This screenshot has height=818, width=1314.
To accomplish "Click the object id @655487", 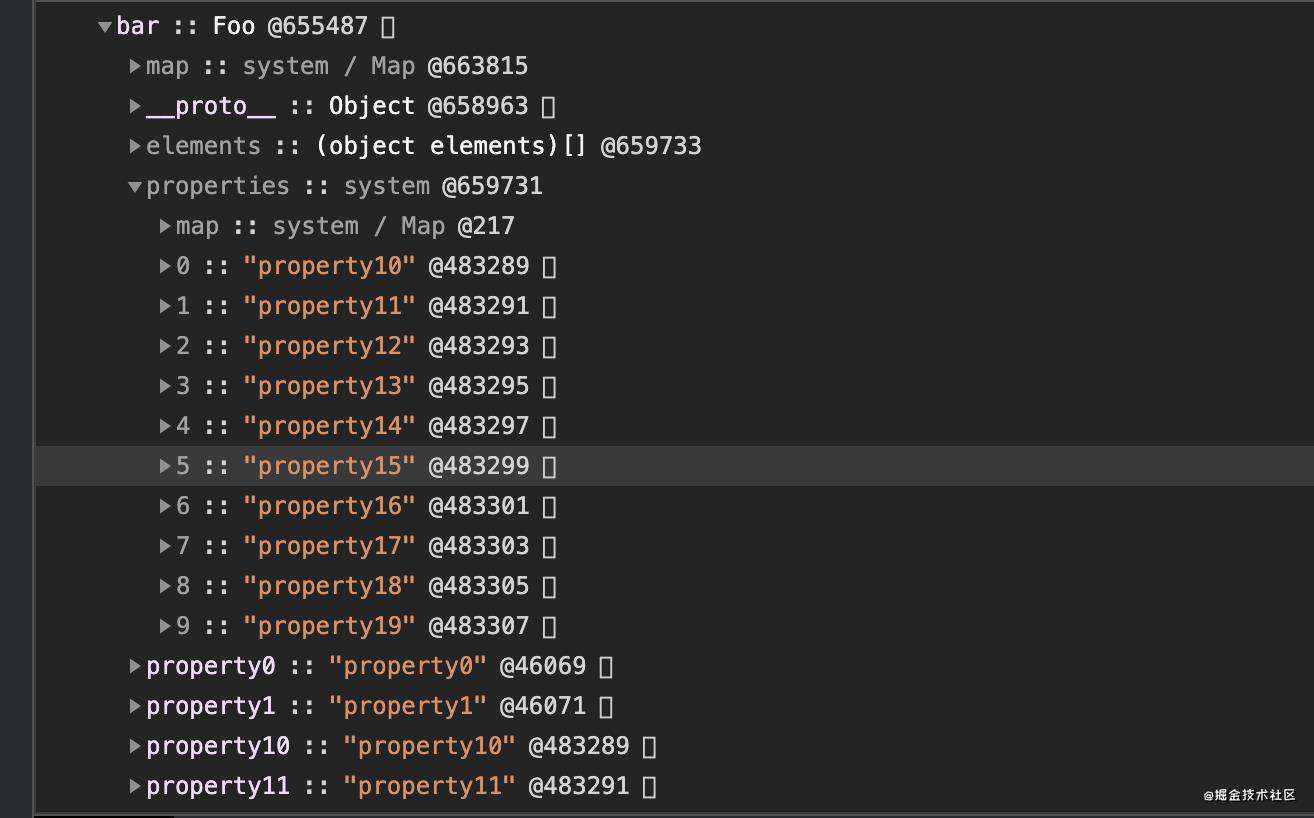I will (319, 26).
